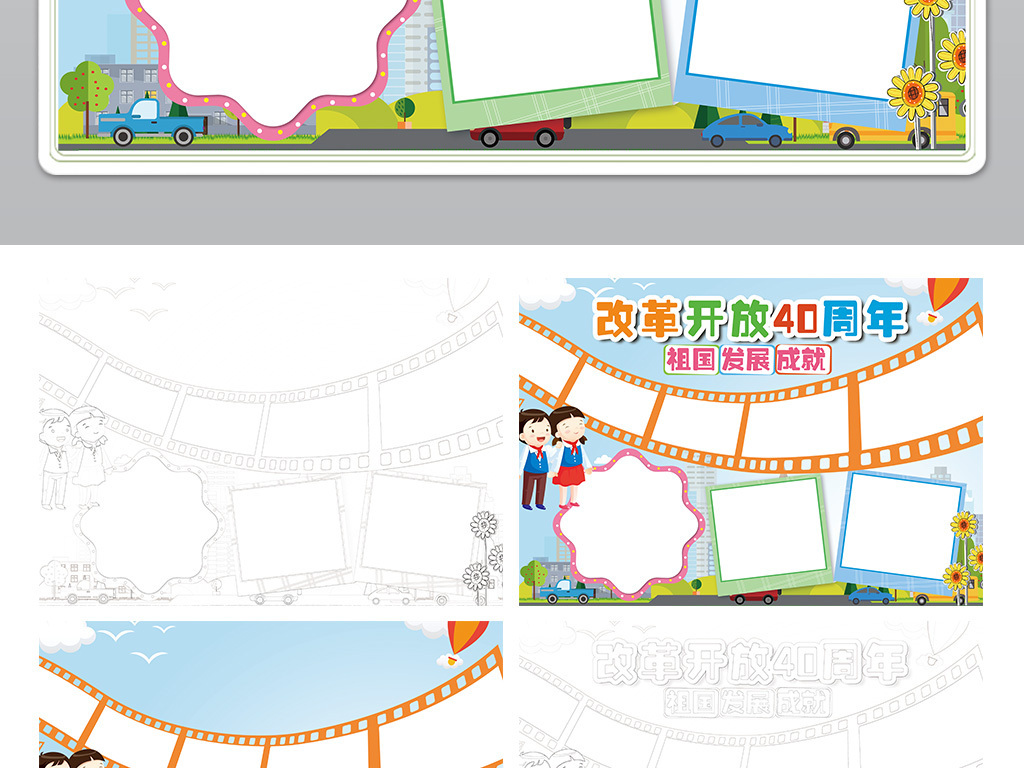This screenshot has height=768, width=1024.
Task: Click the pink 发展 label under the color title
Action: (x=746, y=359)
